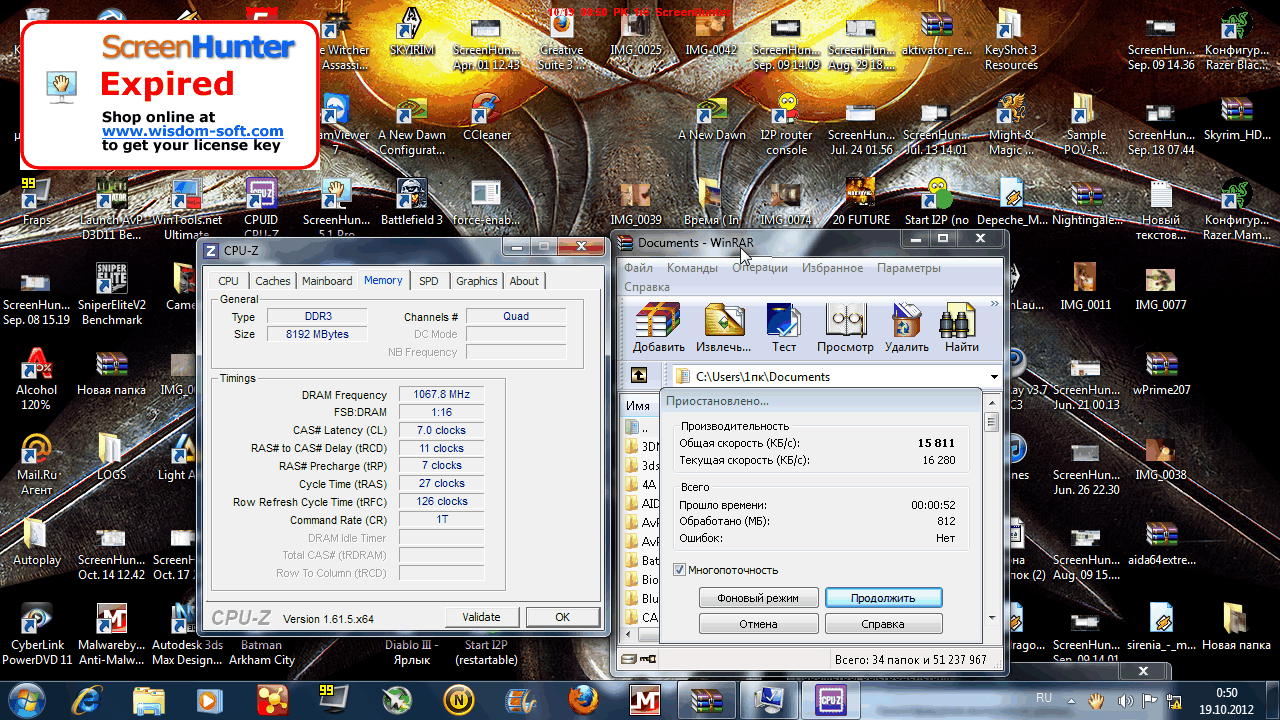The height and width of the screenshot is (720, 1280).
Task: Switch to the Mainboard tab in CPU-Z
Action: point(327,281)
